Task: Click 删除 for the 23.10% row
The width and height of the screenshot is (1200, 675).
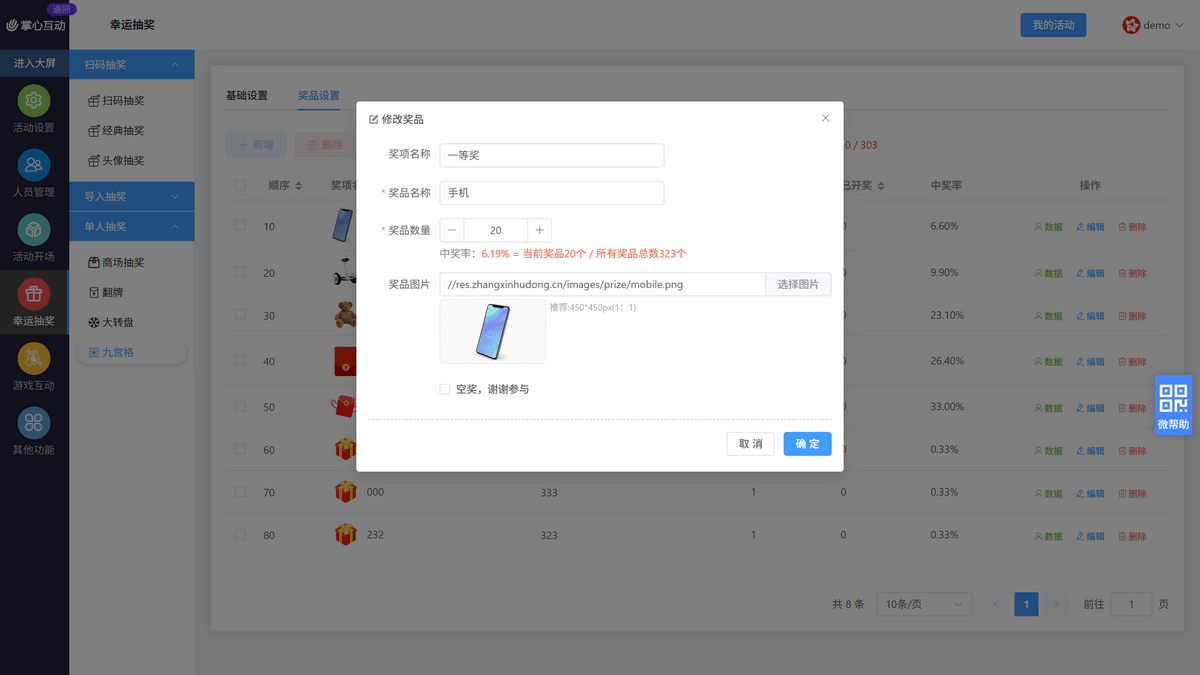Action: click(x=1132, y=316)
